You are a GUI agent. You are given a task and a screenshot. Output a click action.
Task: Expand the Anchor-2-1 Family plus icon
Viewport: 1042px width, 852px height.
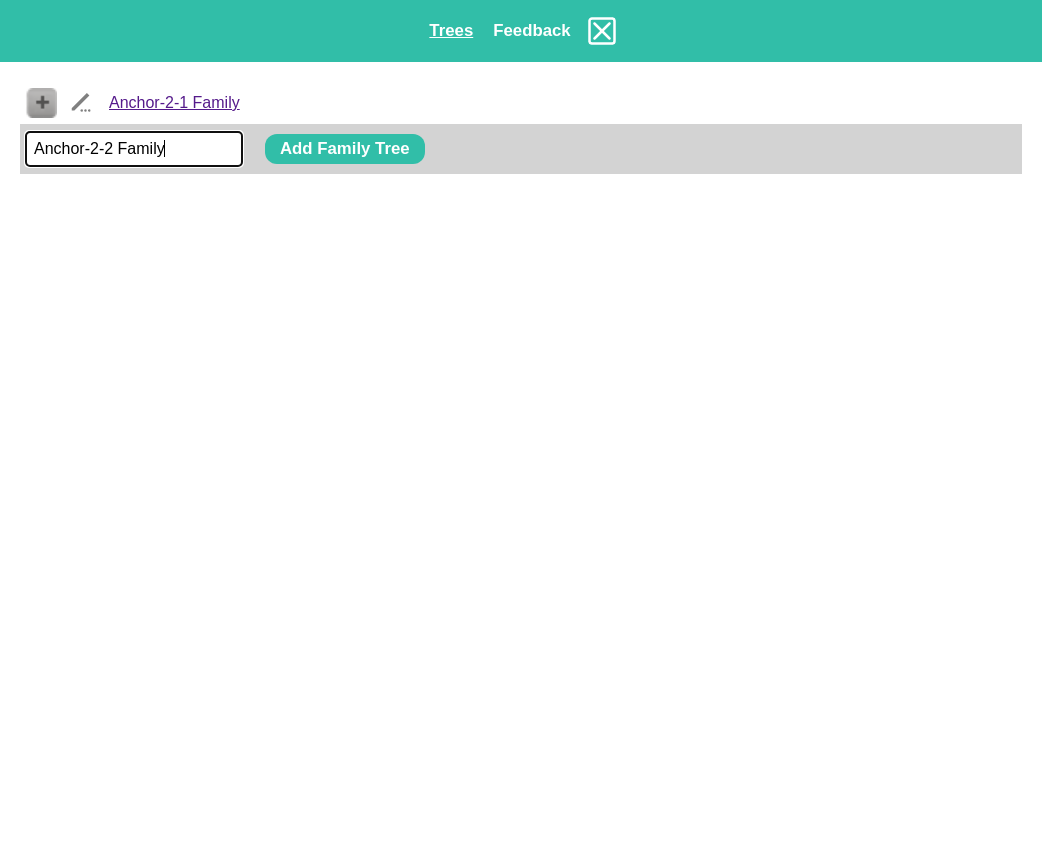tap(42, 103)
